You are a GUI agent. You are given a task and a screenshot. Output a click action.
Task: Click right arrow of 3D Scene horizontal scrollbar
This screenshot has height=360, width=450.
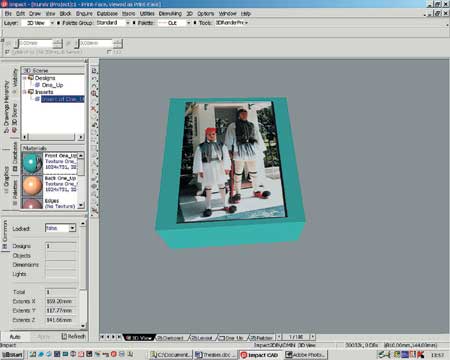81,137
